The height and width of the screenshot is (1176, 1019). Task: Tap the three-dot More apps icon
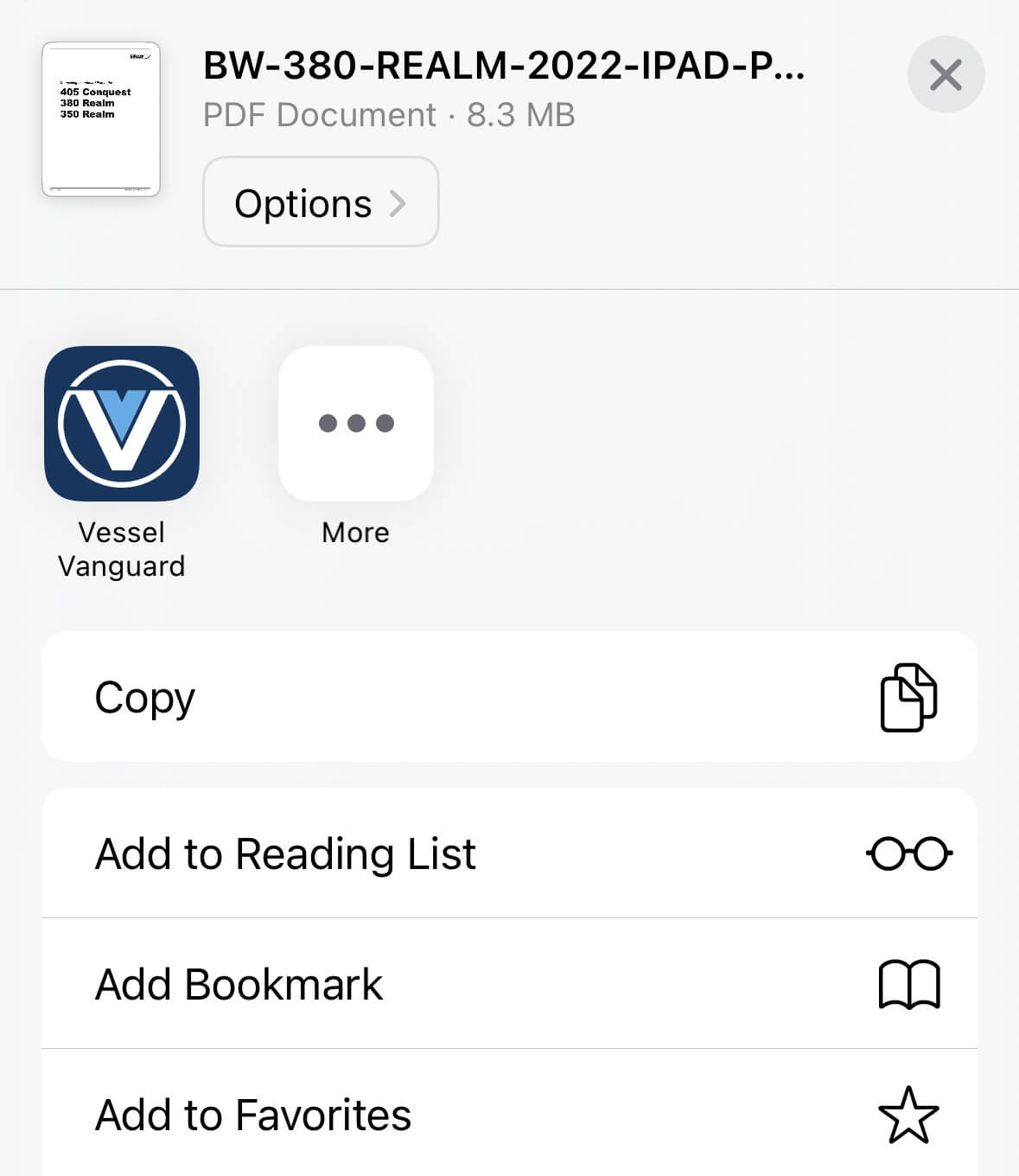[356, 423]
